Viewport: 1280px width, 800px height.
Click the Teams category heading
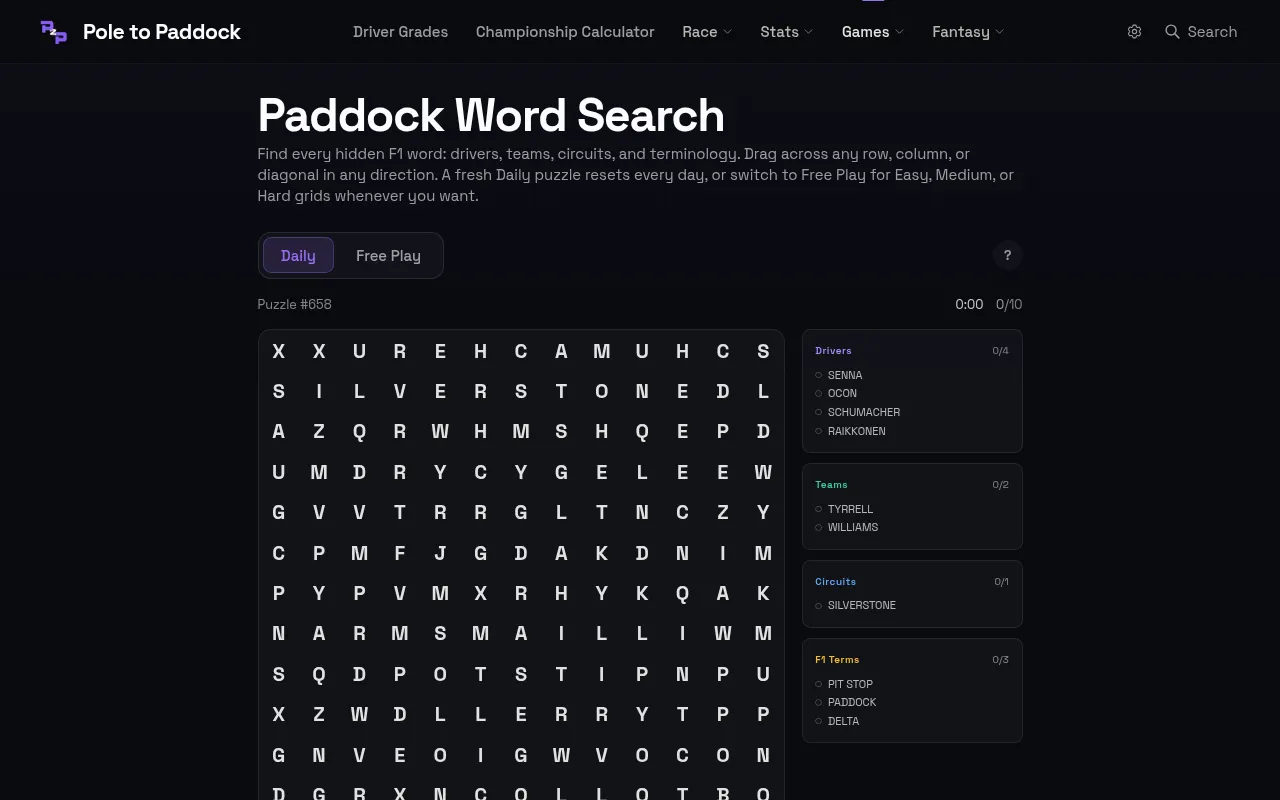coord(831,485)
